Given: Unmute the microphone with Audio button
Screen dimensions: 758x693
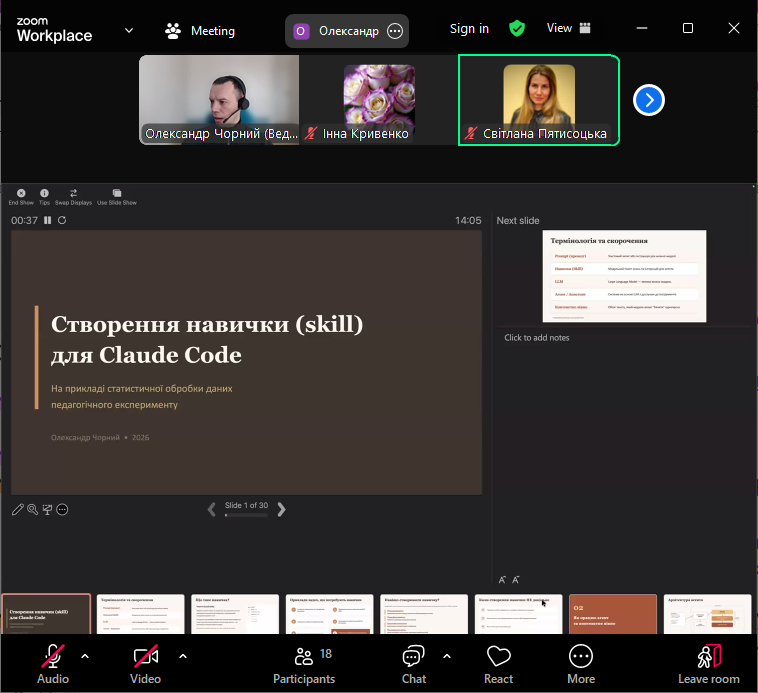Looking at the screenshot, I should point(53,664).
